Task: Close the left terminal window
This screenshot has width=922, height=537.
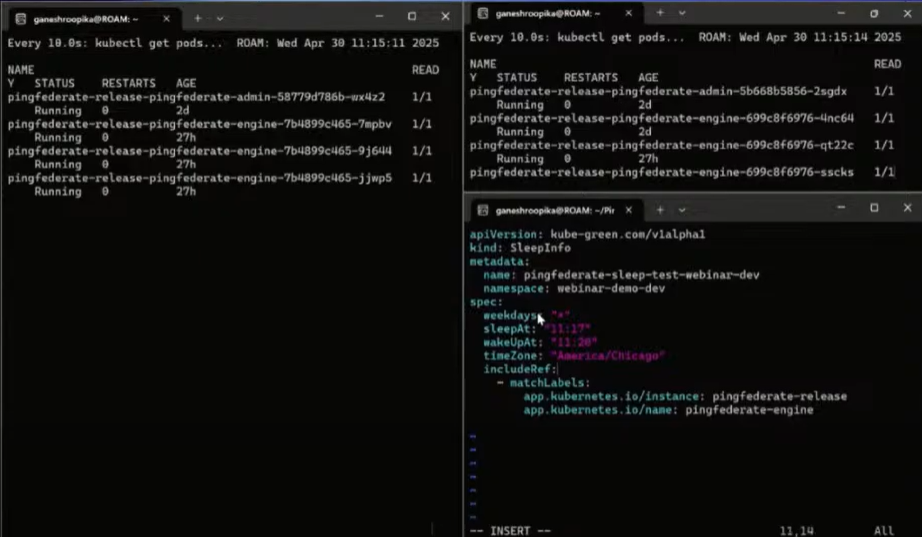Action: coord(445,17)
